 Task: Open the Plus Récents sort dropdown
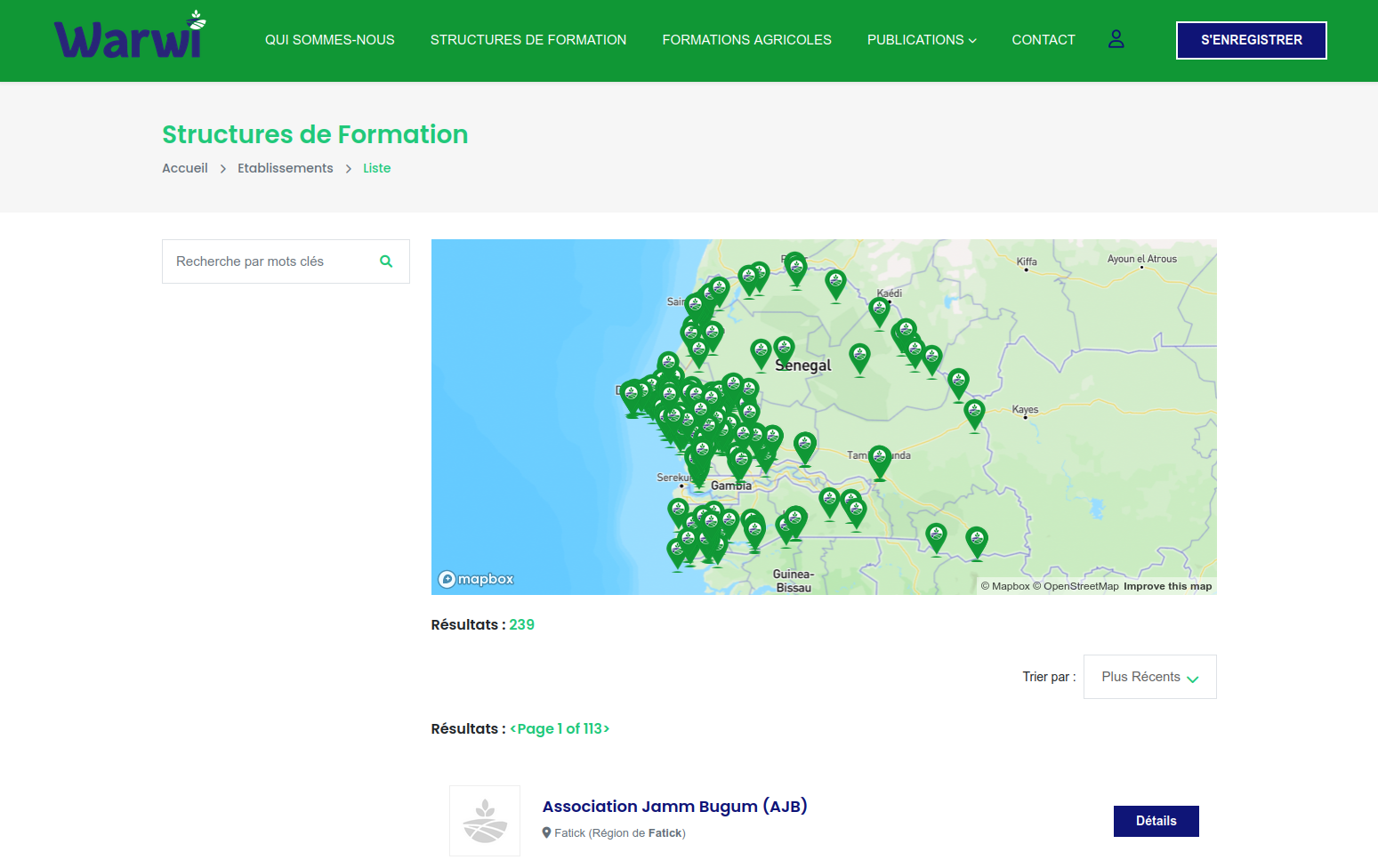[1149, 677]
